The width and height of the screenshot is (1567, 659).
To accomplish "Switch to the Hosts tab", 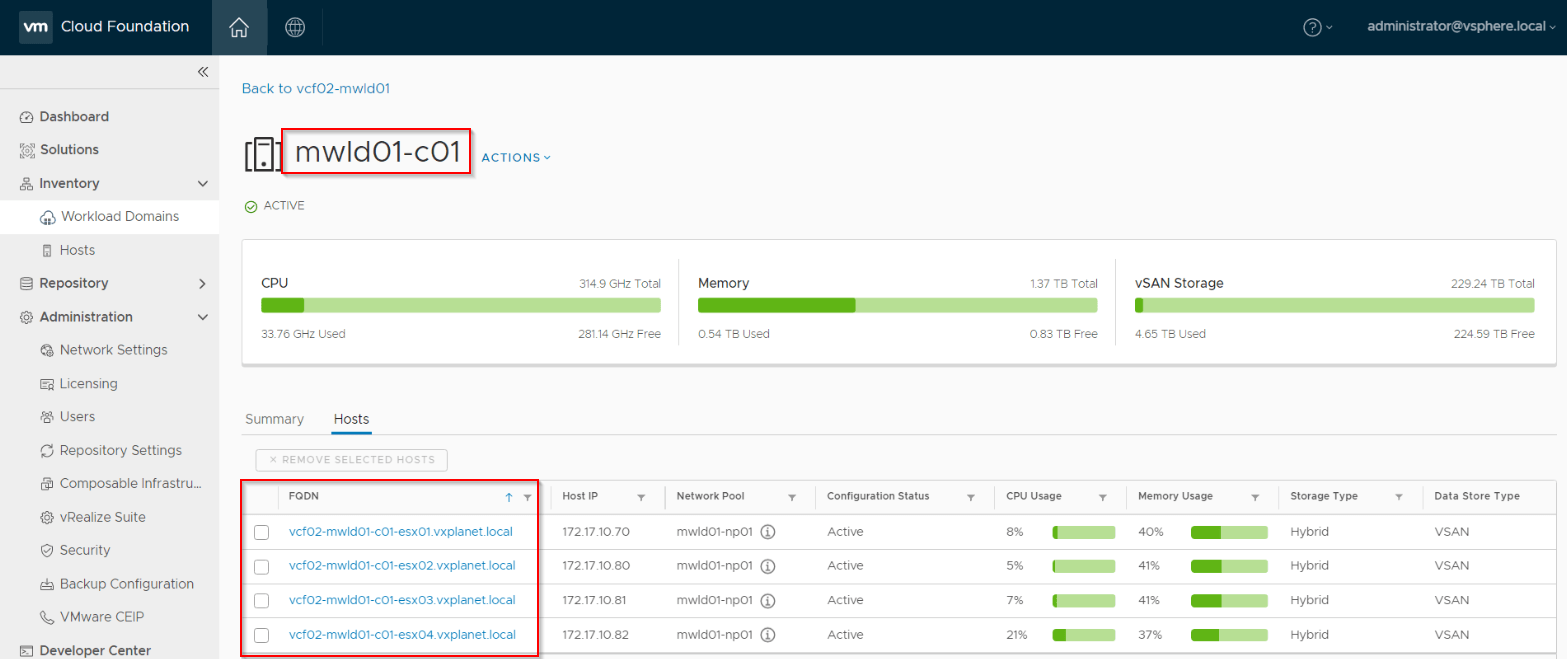I will click(352, 419).
